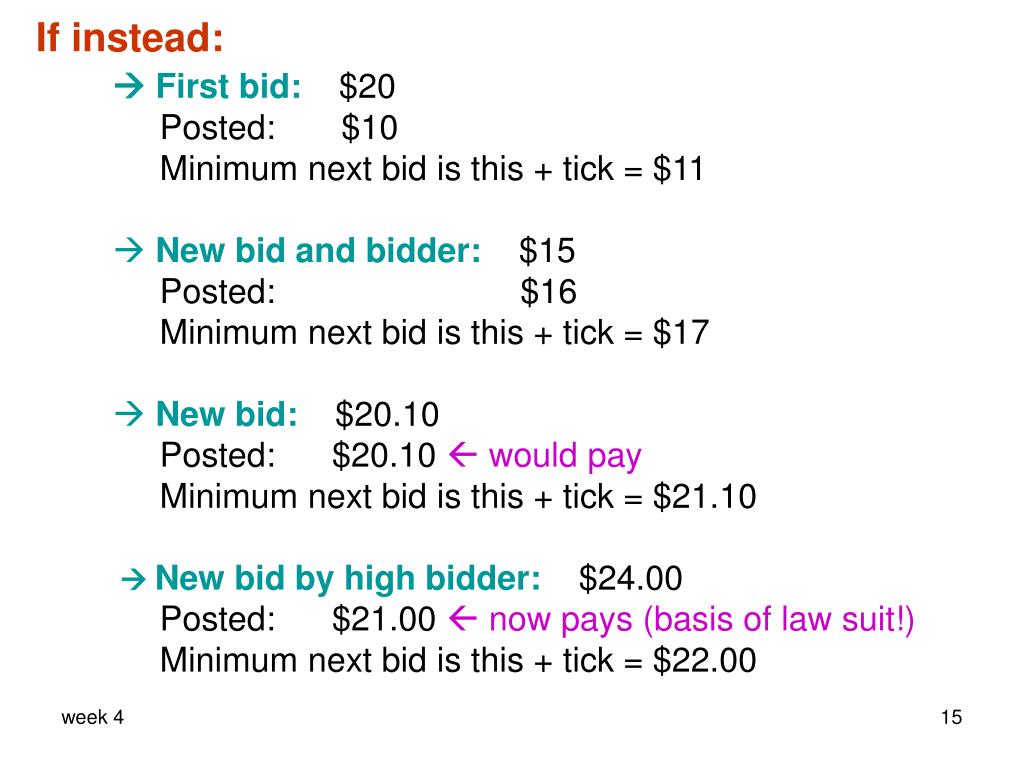1024x768 pixels.
Task: Click the 'New bid by high bidder:' heading
Action: (x=348, y=578)
